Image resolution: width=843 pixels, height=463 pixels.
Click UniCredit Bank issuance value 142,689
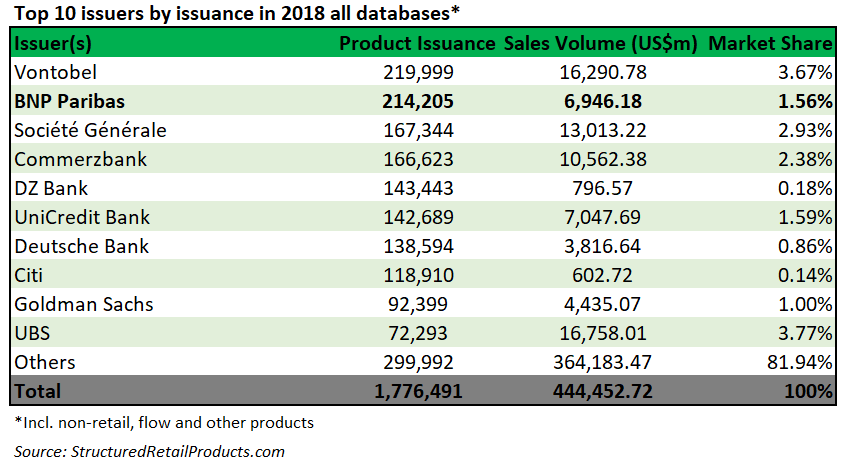coord(418,218)
